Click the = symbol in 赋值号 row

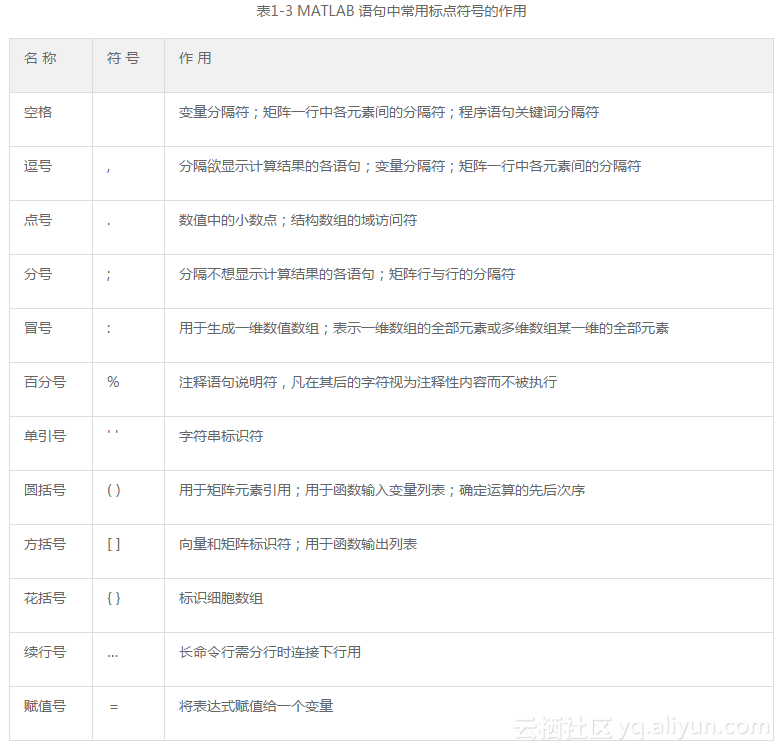[114, 707]
